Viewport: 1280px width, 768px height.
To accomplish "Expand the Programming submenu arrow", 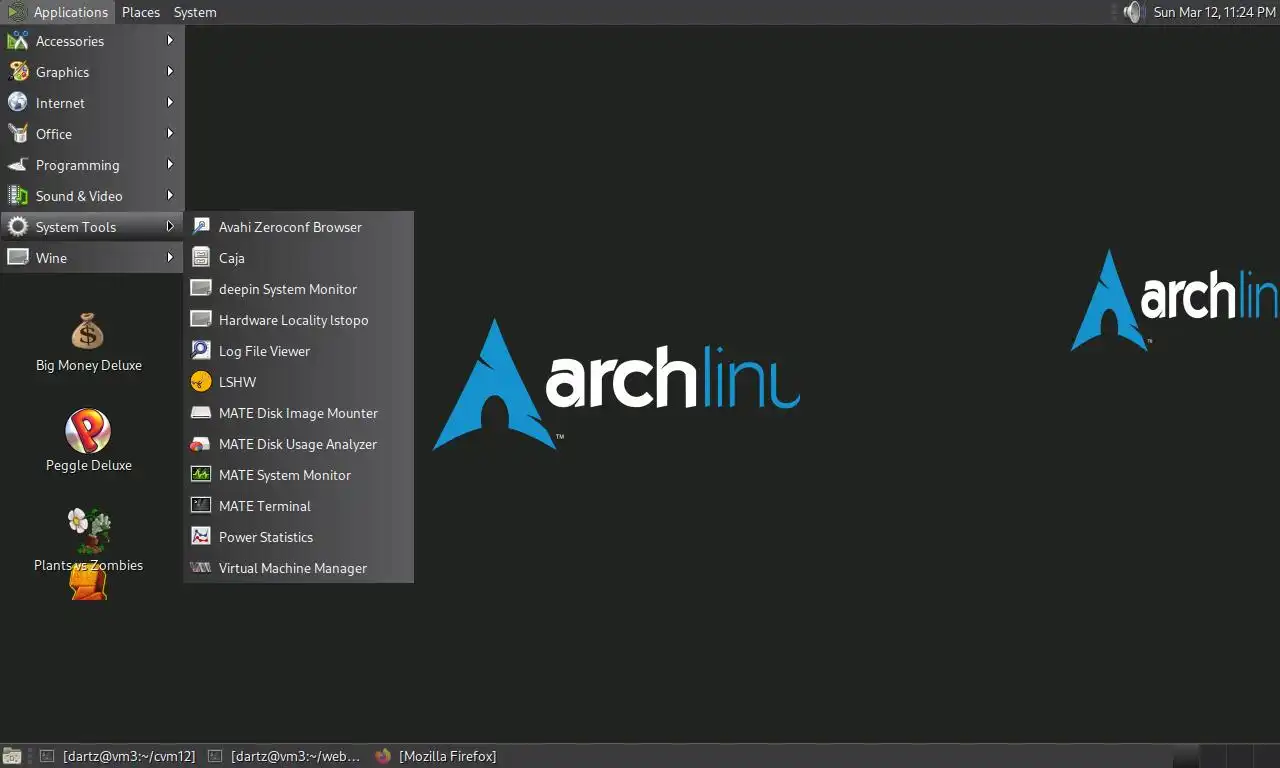I will point(170,165).
